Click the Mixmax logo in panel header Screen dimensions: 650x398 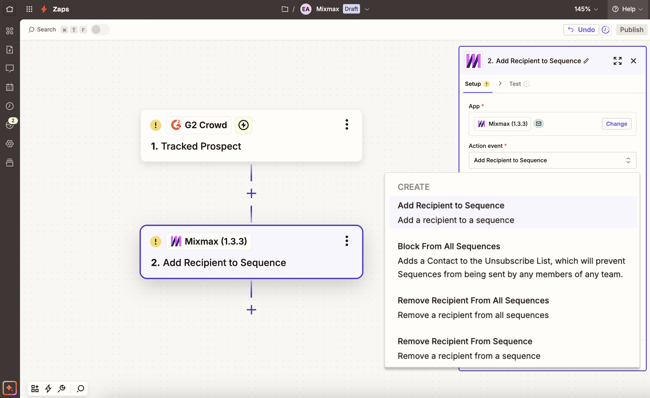pyautogui.click(x=473, y=61)
